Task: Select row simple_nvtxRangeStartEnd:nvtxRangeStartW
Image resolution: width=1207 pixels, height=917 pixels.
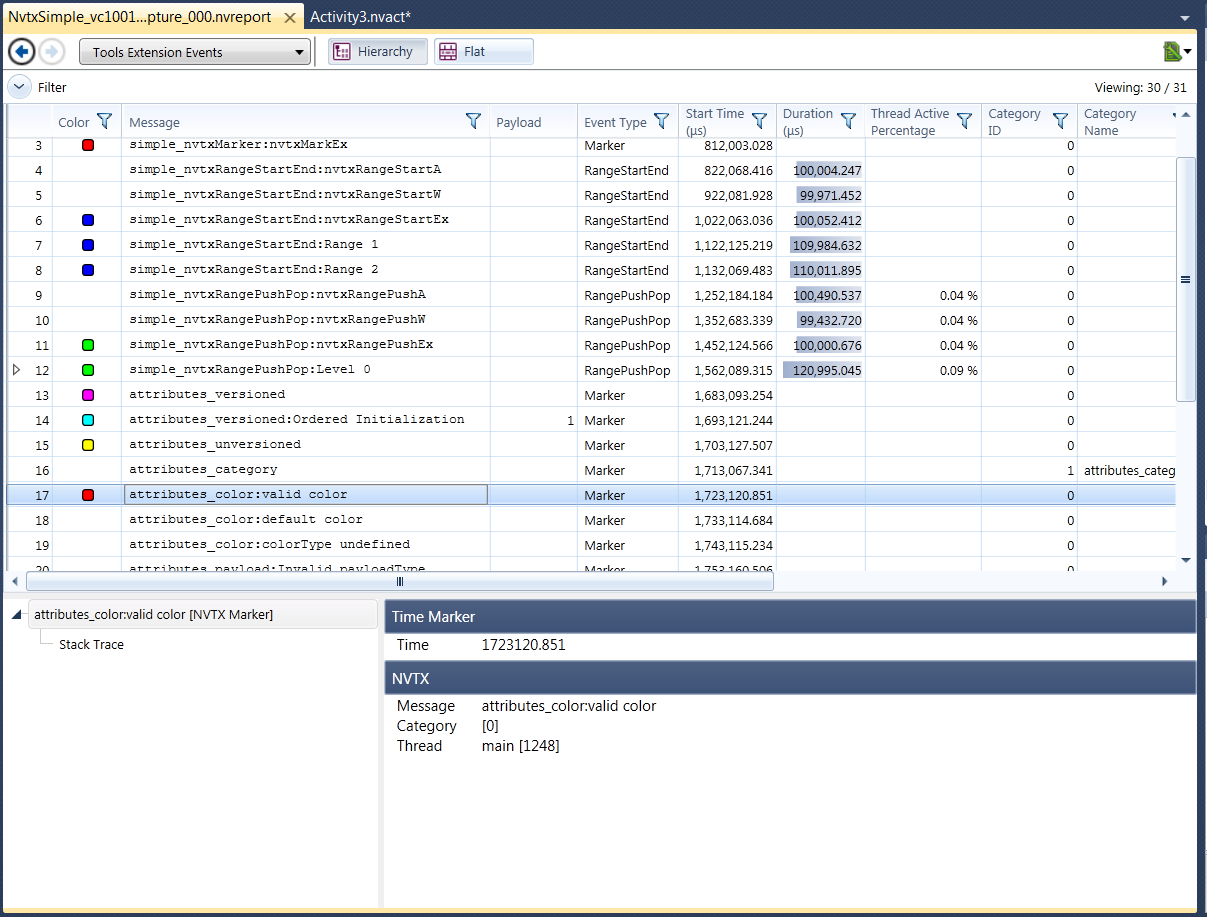Action: tap(591, 195)
